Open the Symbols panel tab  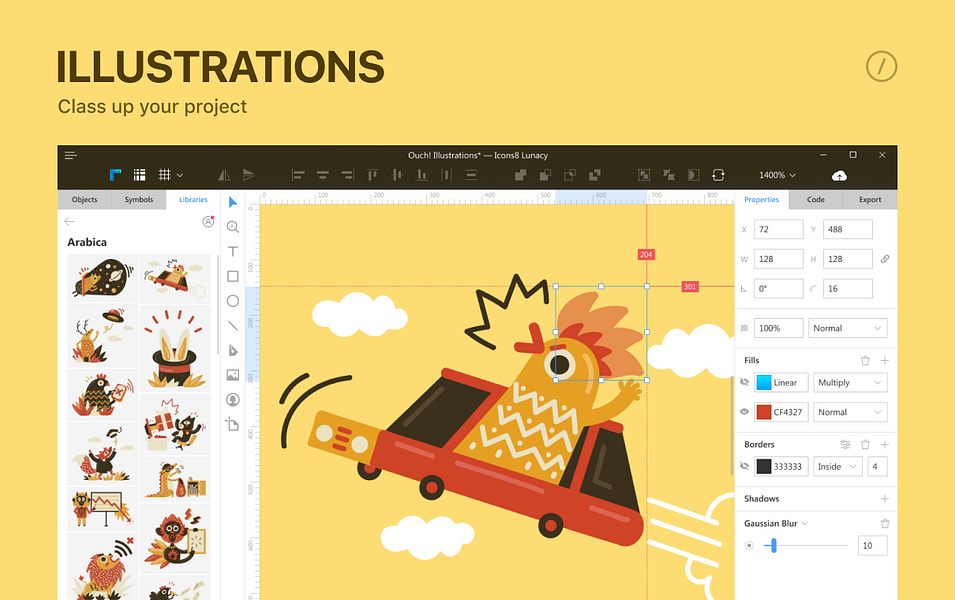(138, 199)
